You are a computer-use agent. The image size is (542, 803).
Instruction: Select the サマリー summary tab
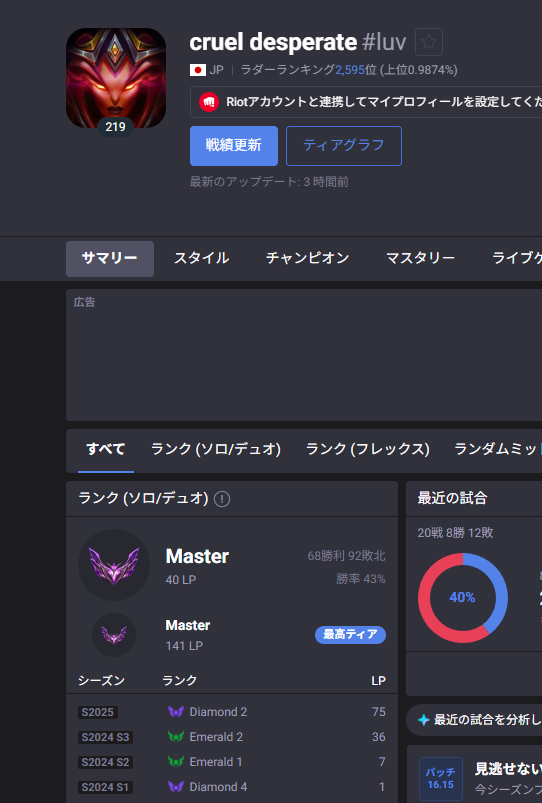tap(110, 259)
